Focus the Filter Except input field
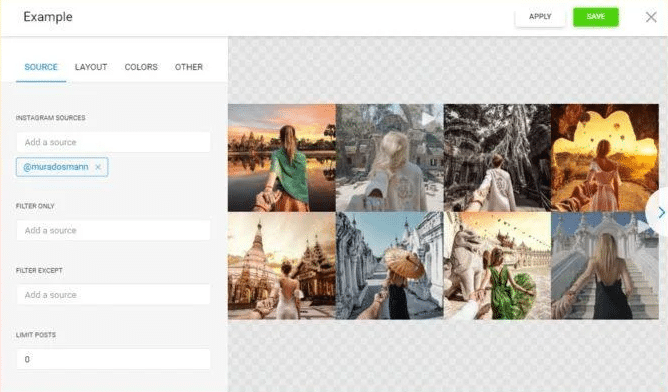 pyautogui.click(x=113, y=294)
